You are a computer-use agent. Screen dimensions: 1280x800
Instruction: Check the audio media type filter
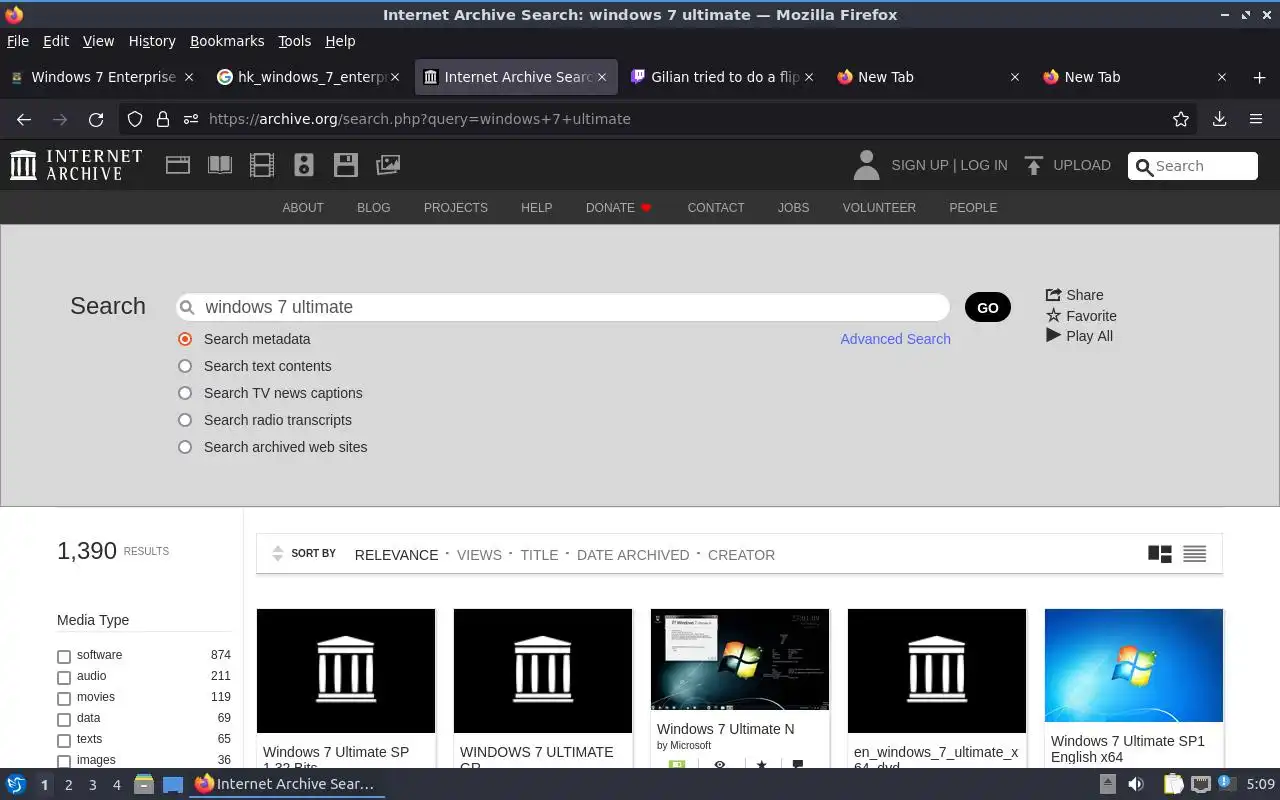click(64, 677)
